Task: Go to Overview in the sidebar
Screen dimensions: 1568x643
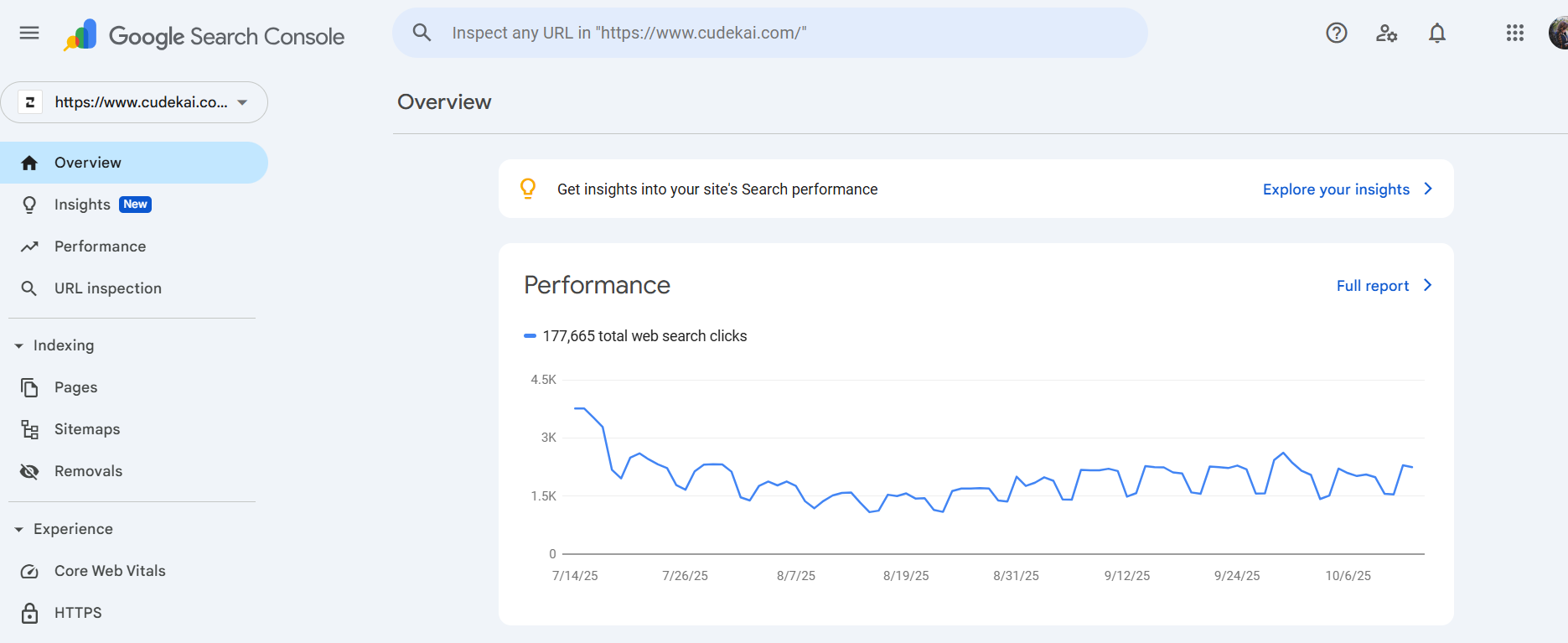Action: [134, 163]
